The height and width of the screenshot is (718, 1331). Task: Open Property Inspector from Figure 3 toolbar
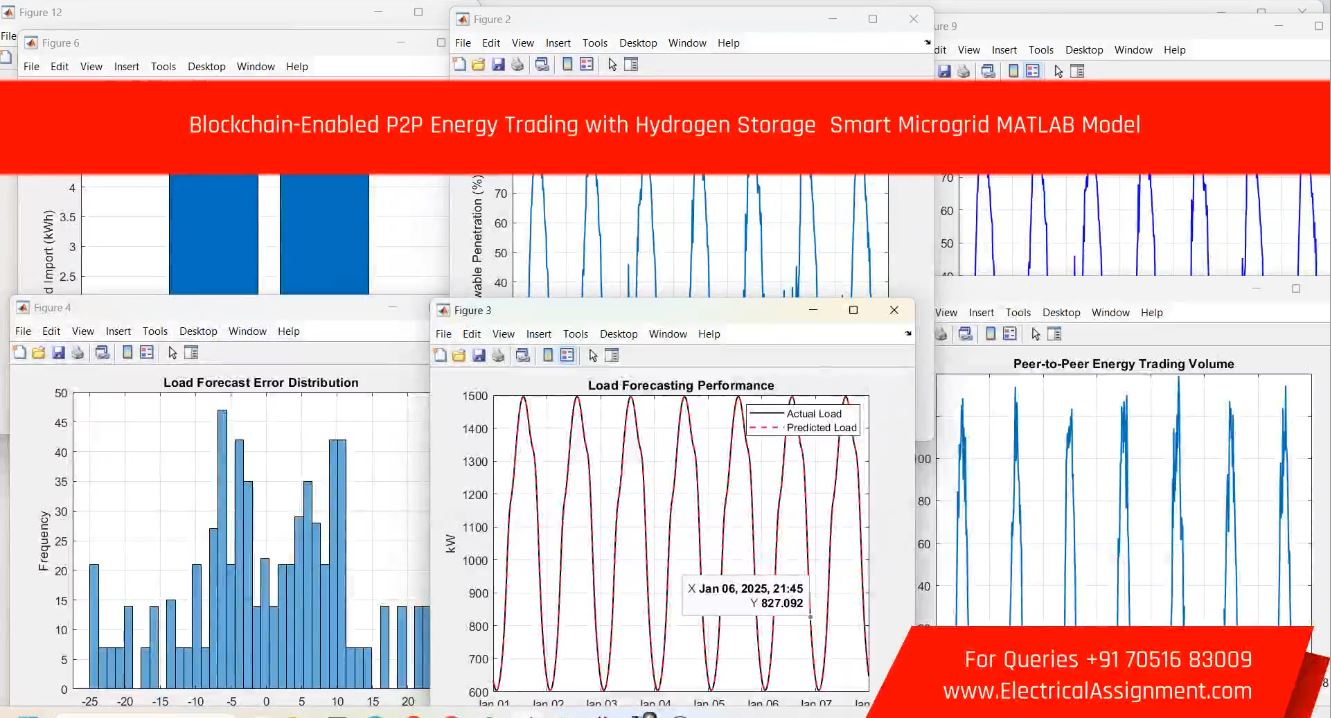(612, 355)
